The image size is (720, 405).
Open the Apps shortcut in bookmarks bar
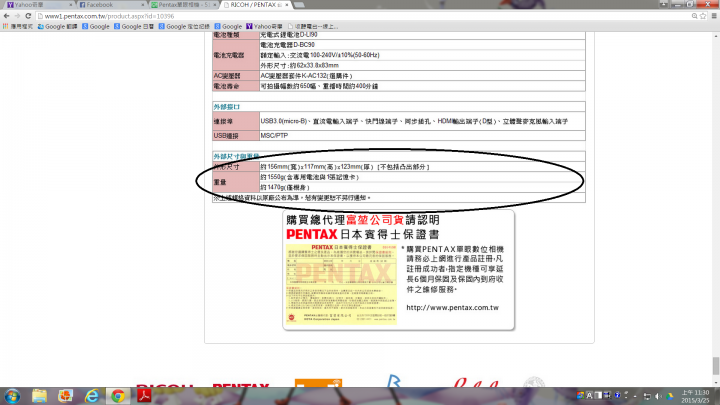[17, 27]
